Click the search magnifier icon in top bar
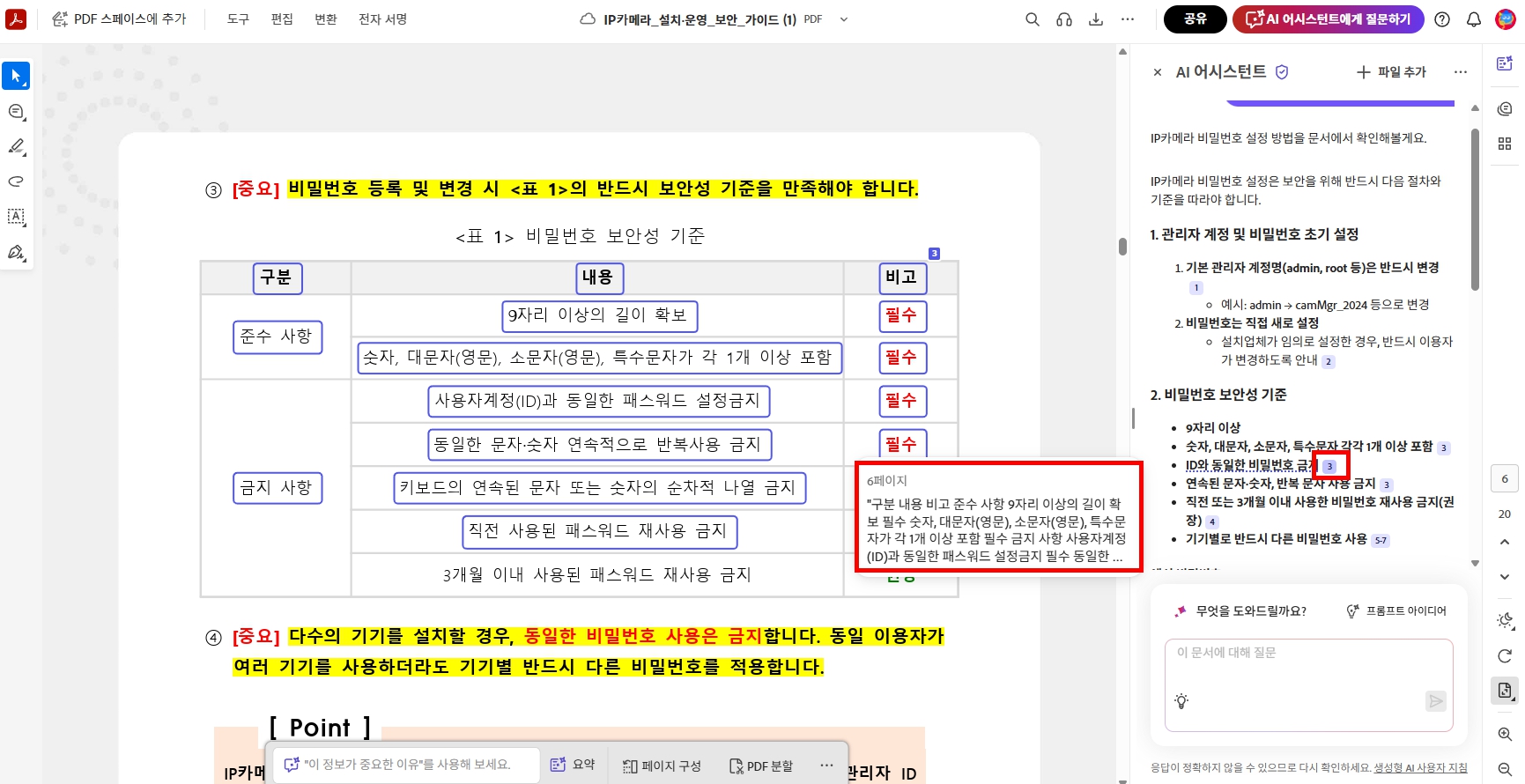 (x=1033, y=19)
